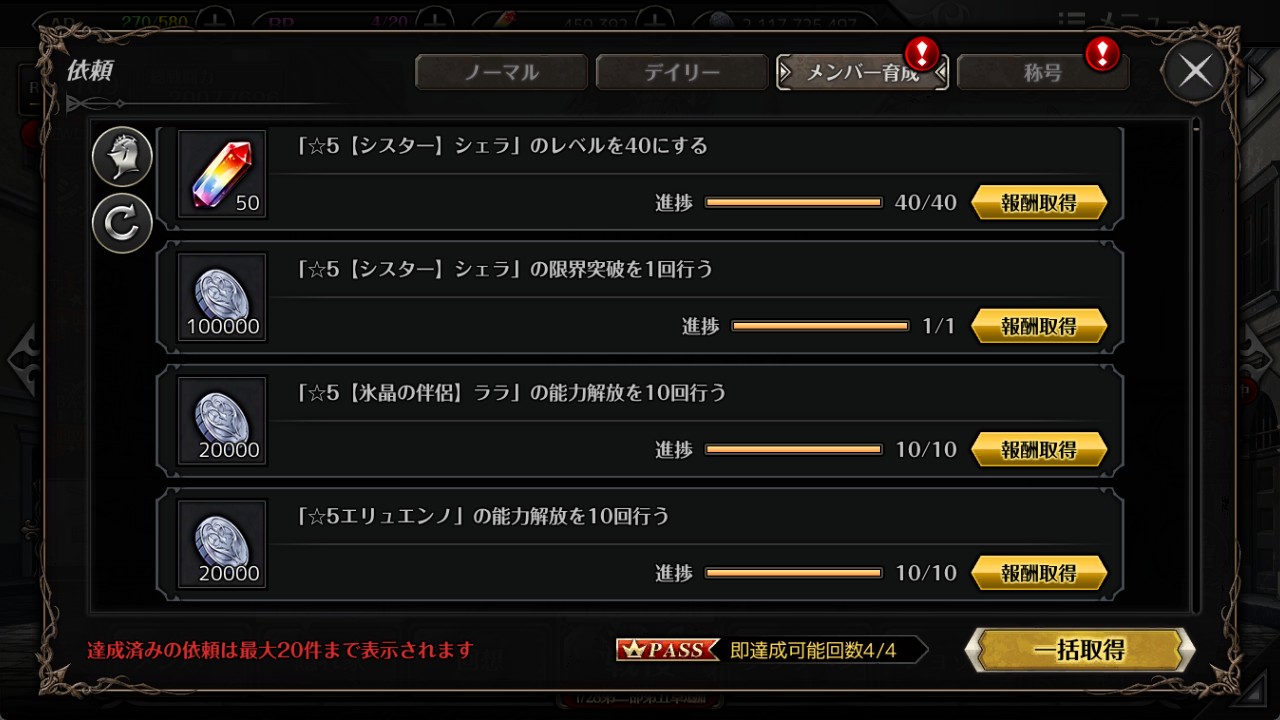Click the red alert badge on 称号
Viewport: 1280px width, 720px height.
(x=1102, y=53)
